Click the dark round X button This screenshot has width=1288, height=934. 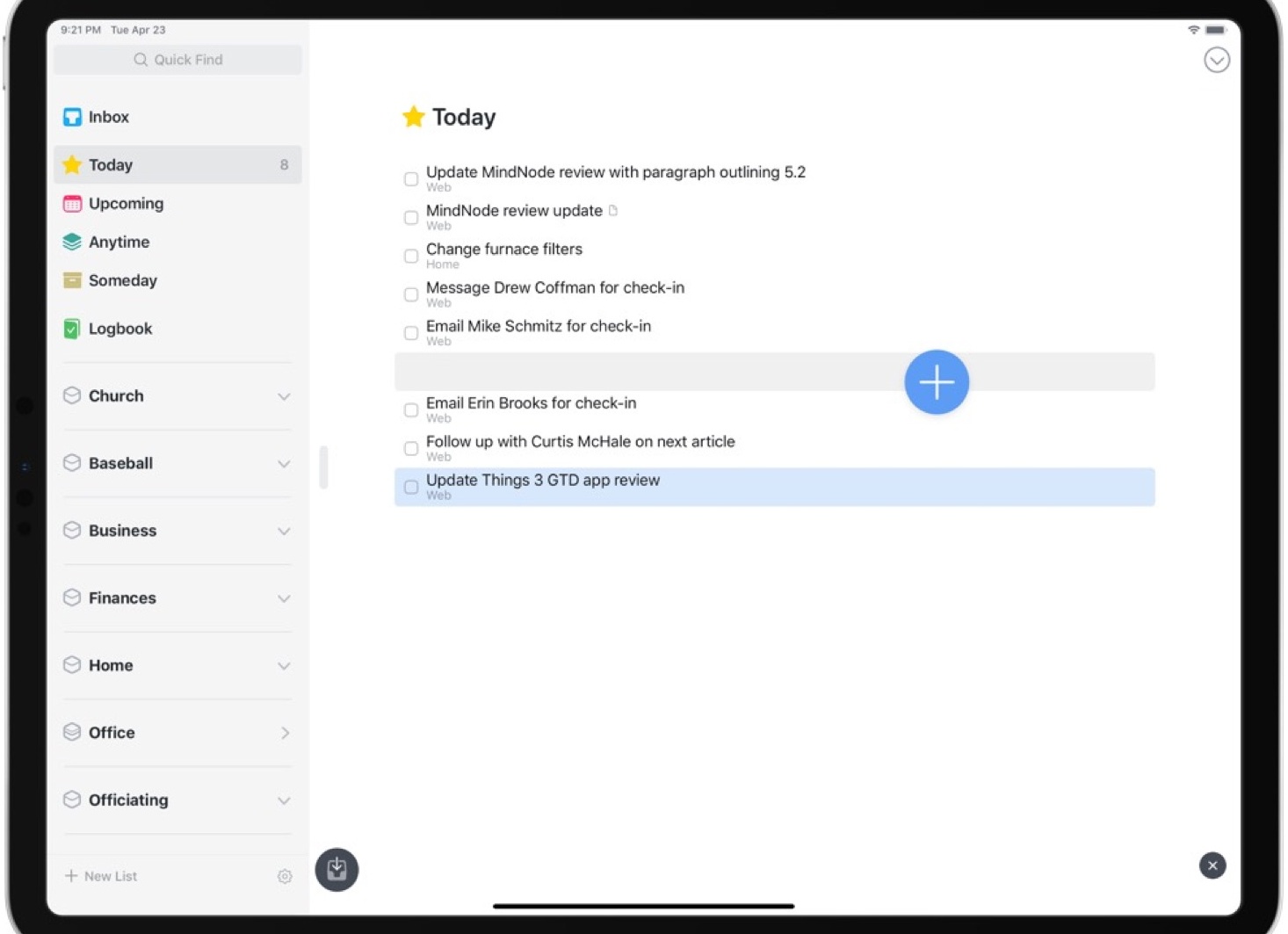coord(1212,865)
